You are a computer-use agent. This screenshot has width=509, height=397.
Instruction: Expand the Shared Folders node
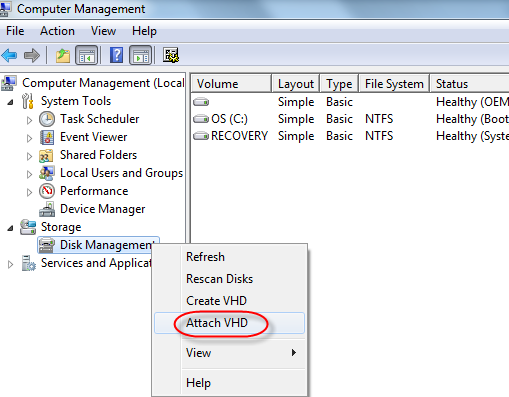point(29,156)
